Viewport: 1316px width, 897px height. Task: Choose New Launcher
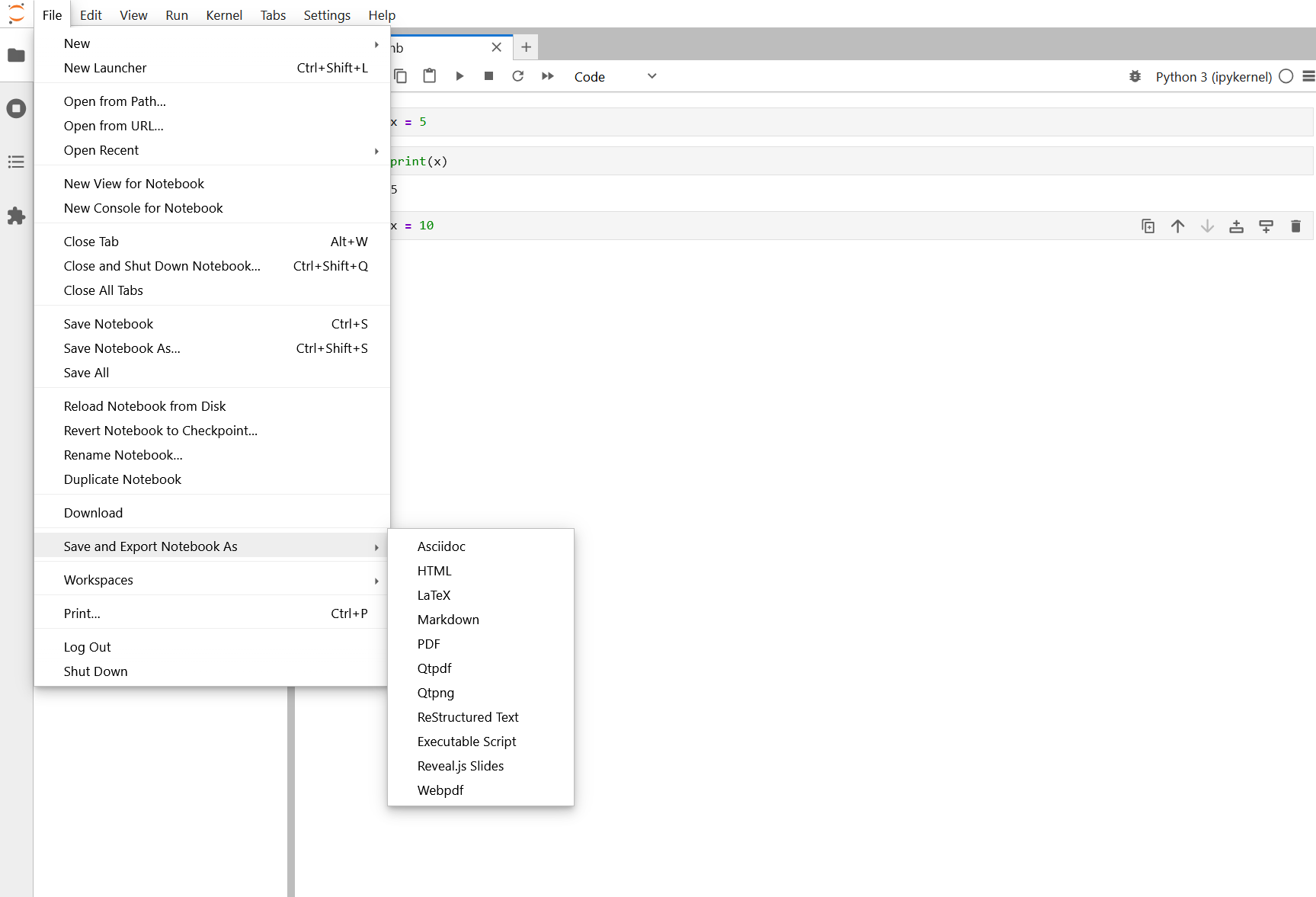tap(212, 68)
